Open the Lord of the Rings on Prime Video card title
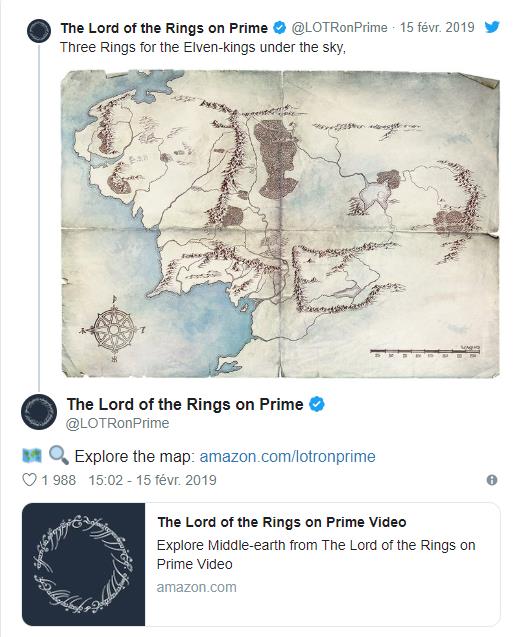520x637 pixels. pyautogui.click(x=282, y=522)
